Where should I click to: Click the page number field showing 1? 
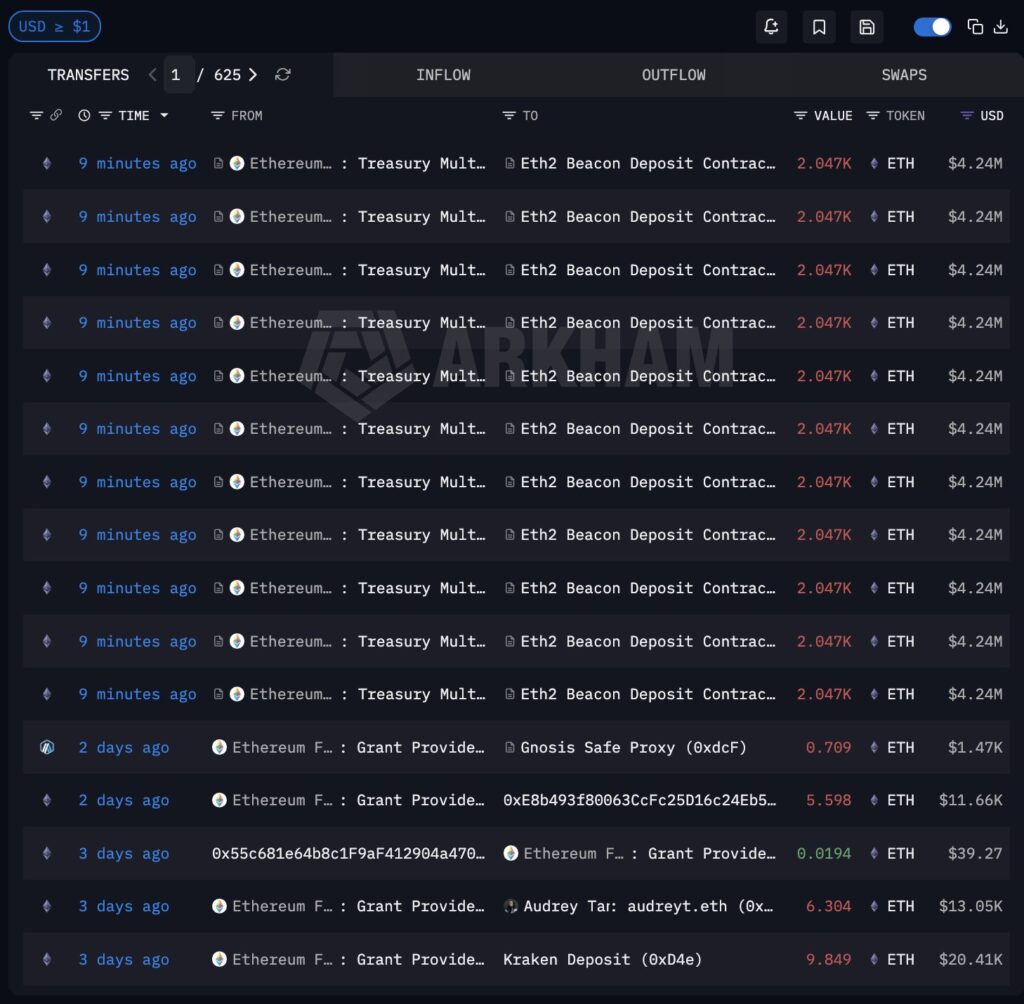(177, 74)
